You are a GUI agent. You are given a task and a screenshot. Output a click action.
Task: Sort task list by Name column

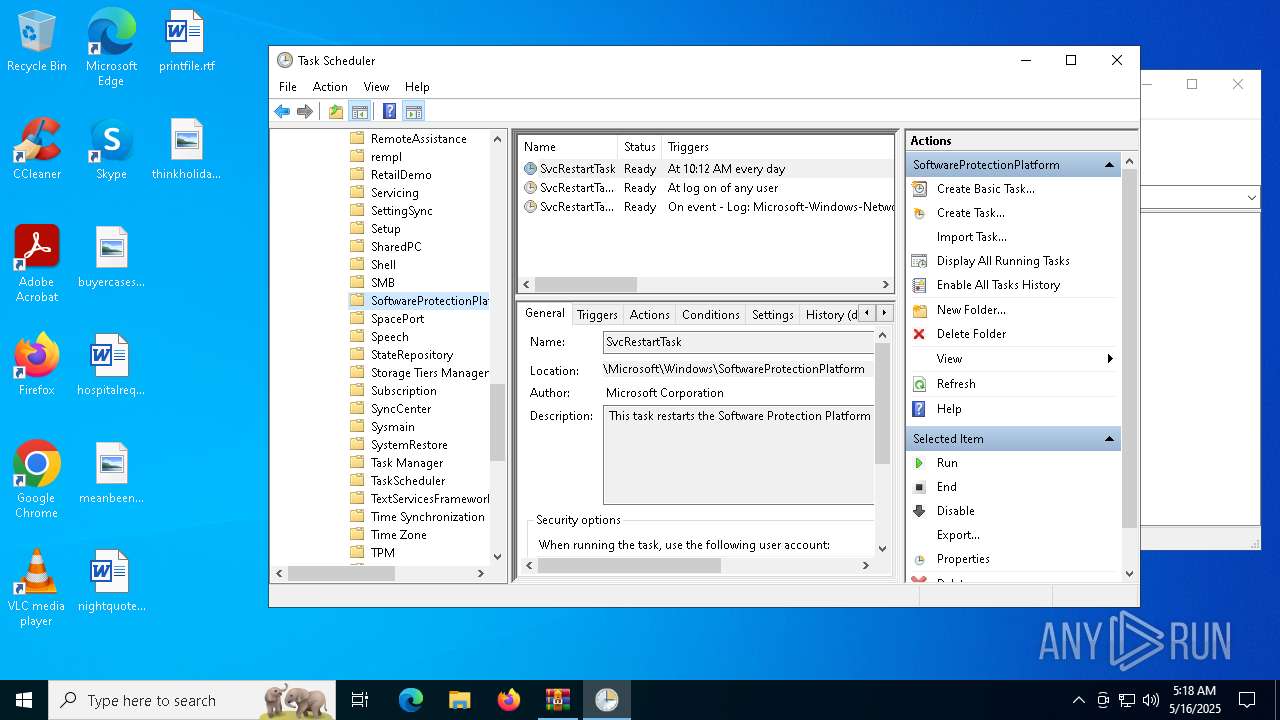click(x=567, y=147)
